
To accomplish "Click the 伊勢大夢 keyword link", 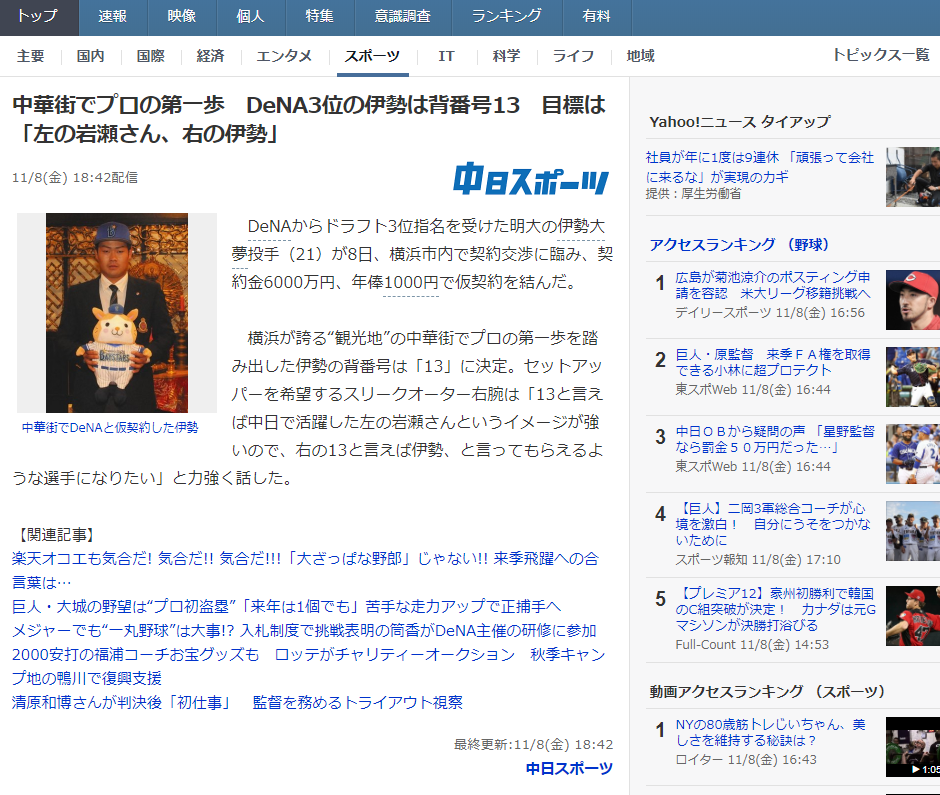I will pos(581,227).
